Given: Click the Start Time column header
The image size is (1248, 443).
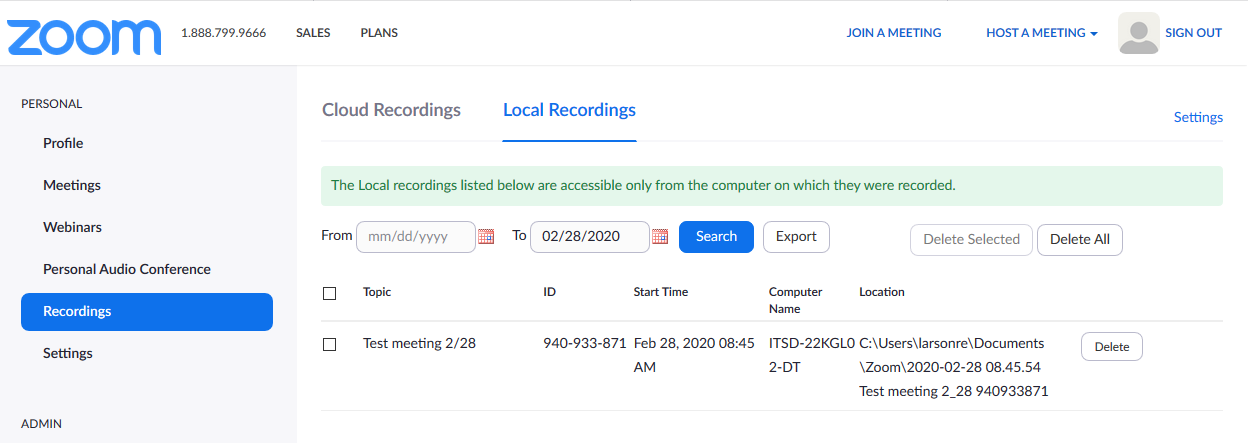Looking at the screenshot, I should [661, 292].
